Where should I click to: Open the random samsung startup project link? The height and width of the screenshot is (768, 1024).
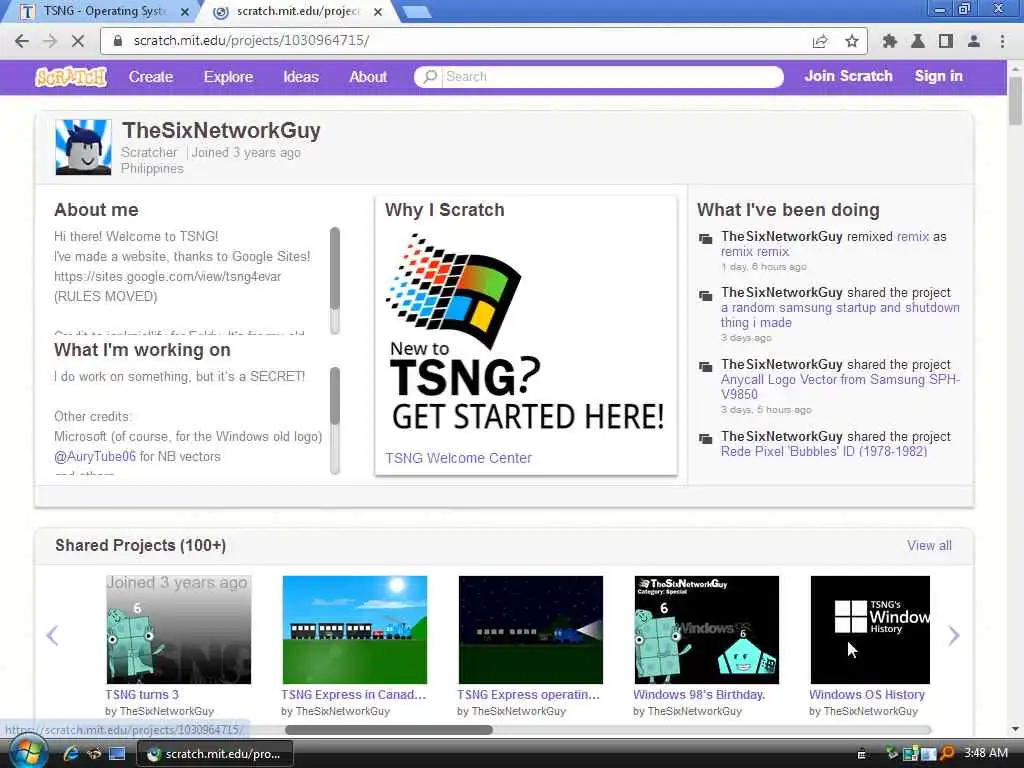[x=840, y=315]
